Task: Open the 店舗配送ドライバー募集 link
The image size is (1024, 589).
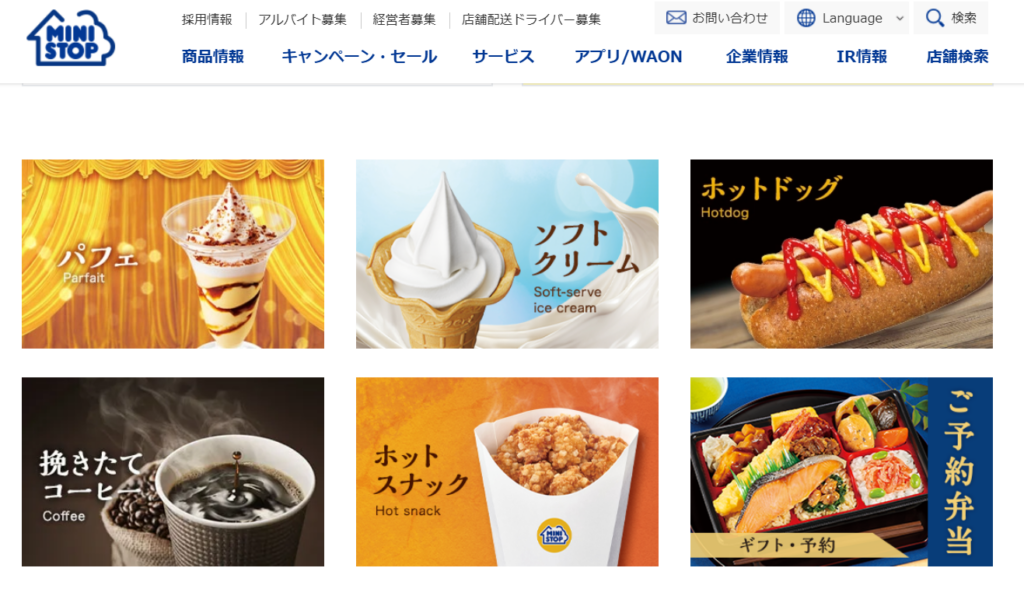Action: 531,20
